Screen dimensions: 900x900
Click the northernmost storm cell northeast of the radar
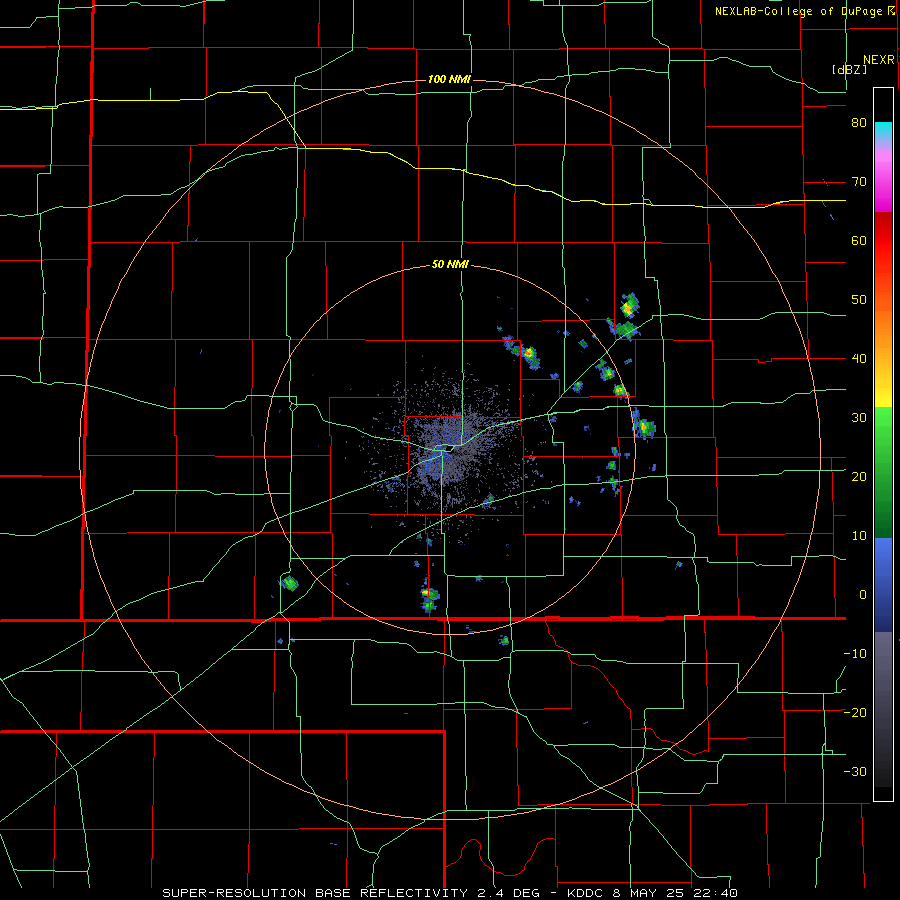630,306
